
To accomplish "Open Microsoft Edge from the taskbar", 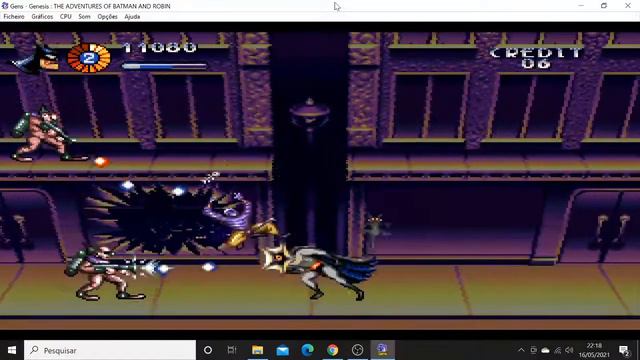I will (x=307, y=350).
